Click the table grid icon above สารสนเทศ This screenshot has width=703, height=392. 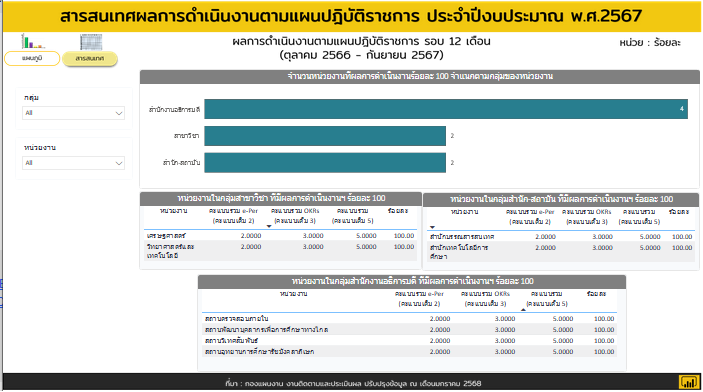click(x=91, y=42)
